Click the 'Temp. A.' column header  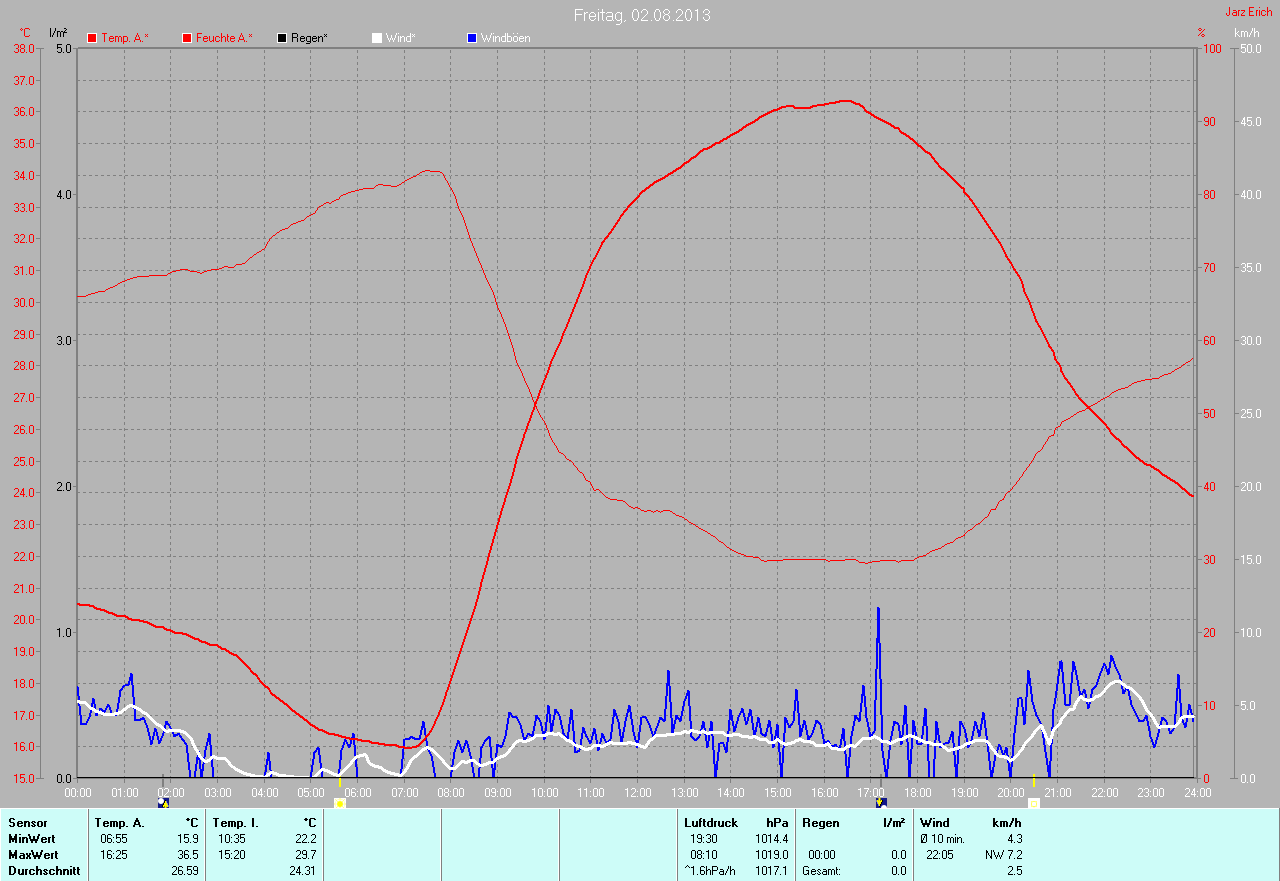119,823
